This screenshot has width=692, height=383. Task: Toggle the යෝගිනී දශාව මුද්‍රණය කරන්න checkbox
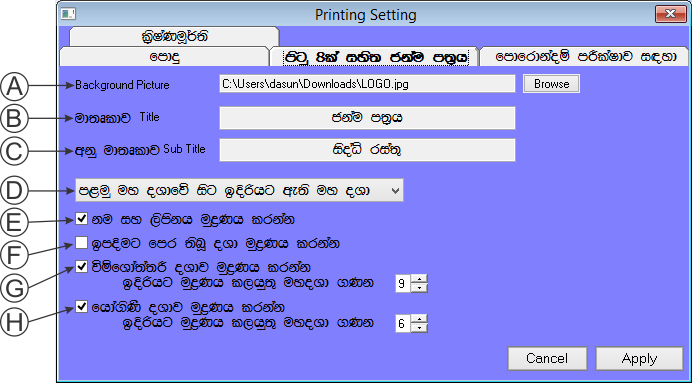pos(81,306)
